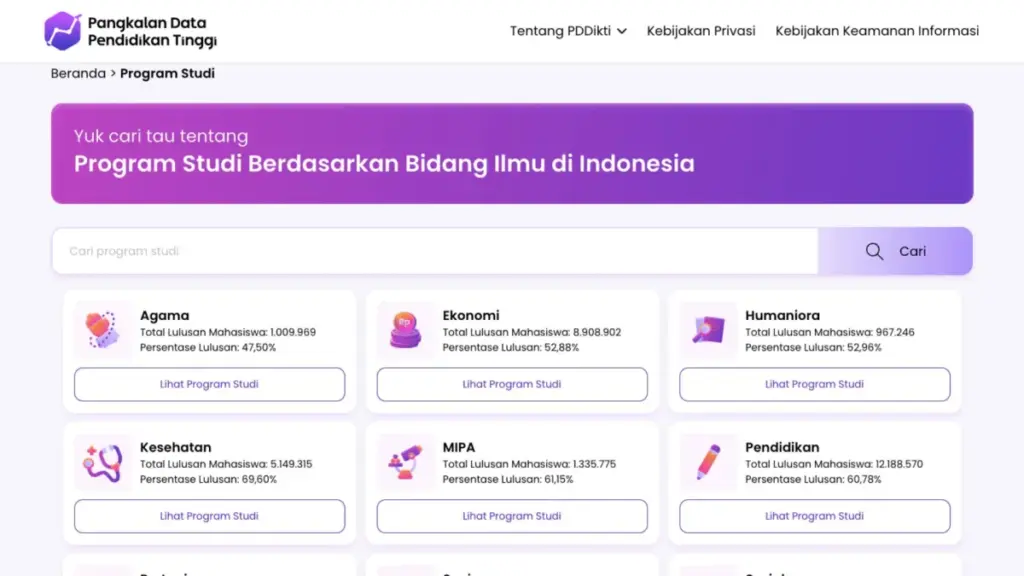Viewport: 1024px width, 576px height.
Task: Select the Pendidikan card title
Action: (782, 447)
